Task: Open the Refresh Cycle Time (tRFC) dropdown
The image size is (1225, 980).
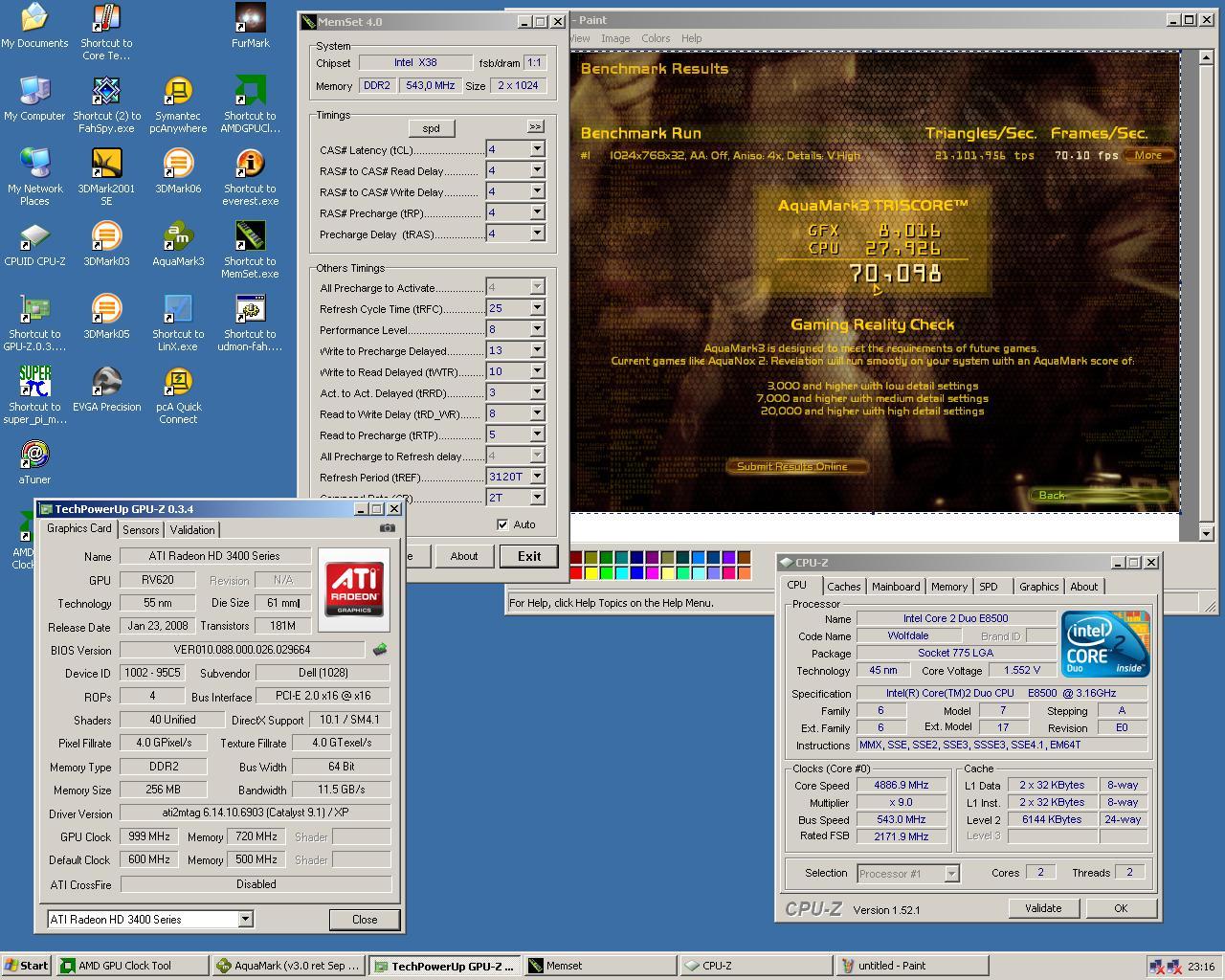Action: point(537,308)
